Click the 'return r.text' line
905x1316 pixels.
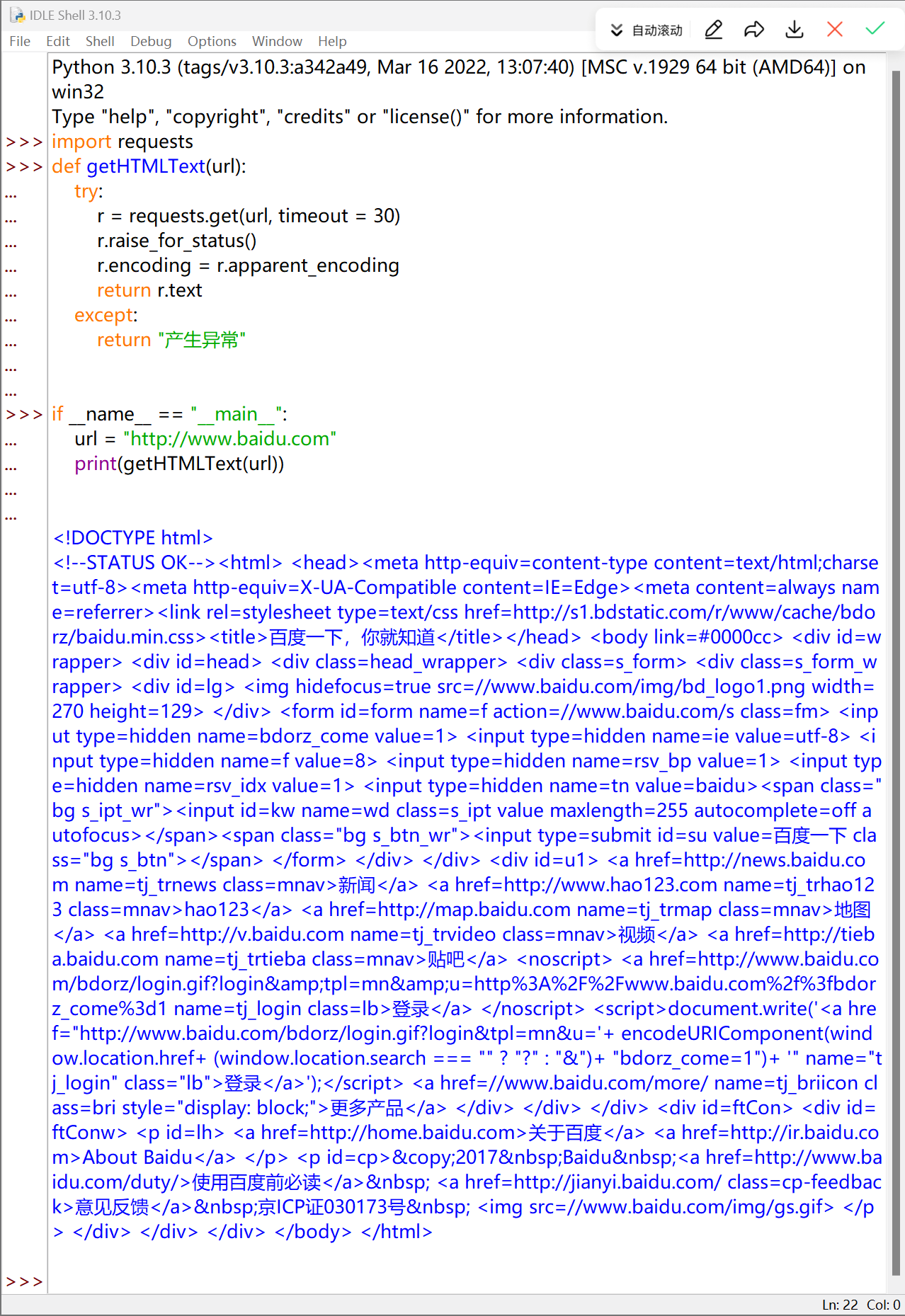149,290
